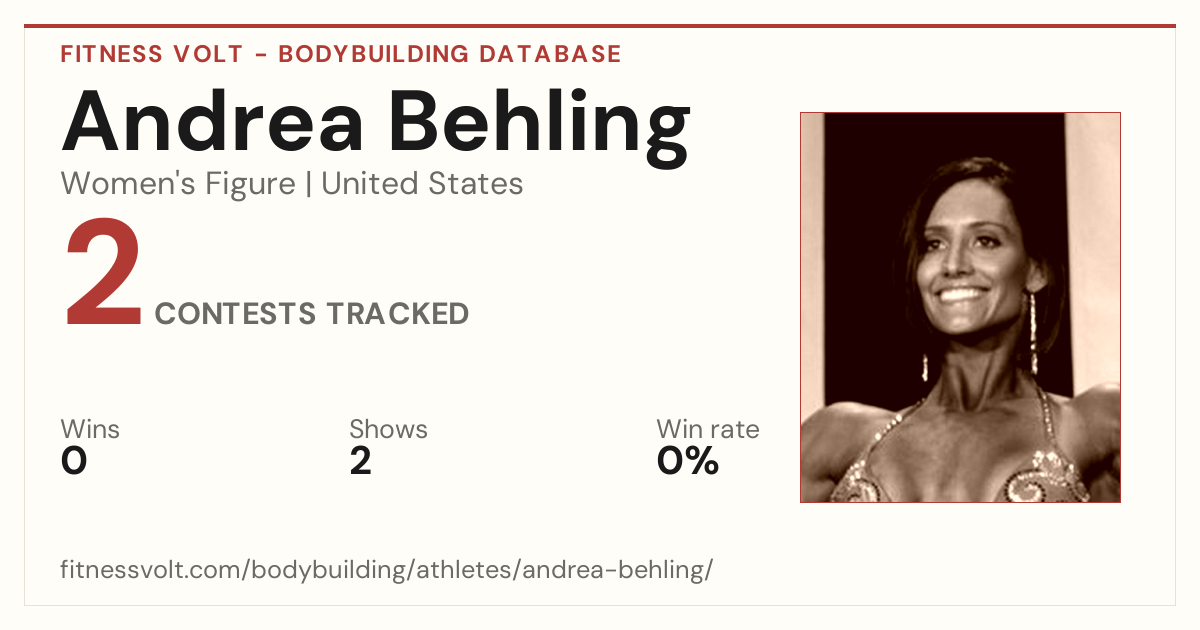Image resolution: width=1200 pixels, height=630 pixels.
Task: Open the fitnessvolt.com athlete URL link
Action: click(x=387, y=570)
